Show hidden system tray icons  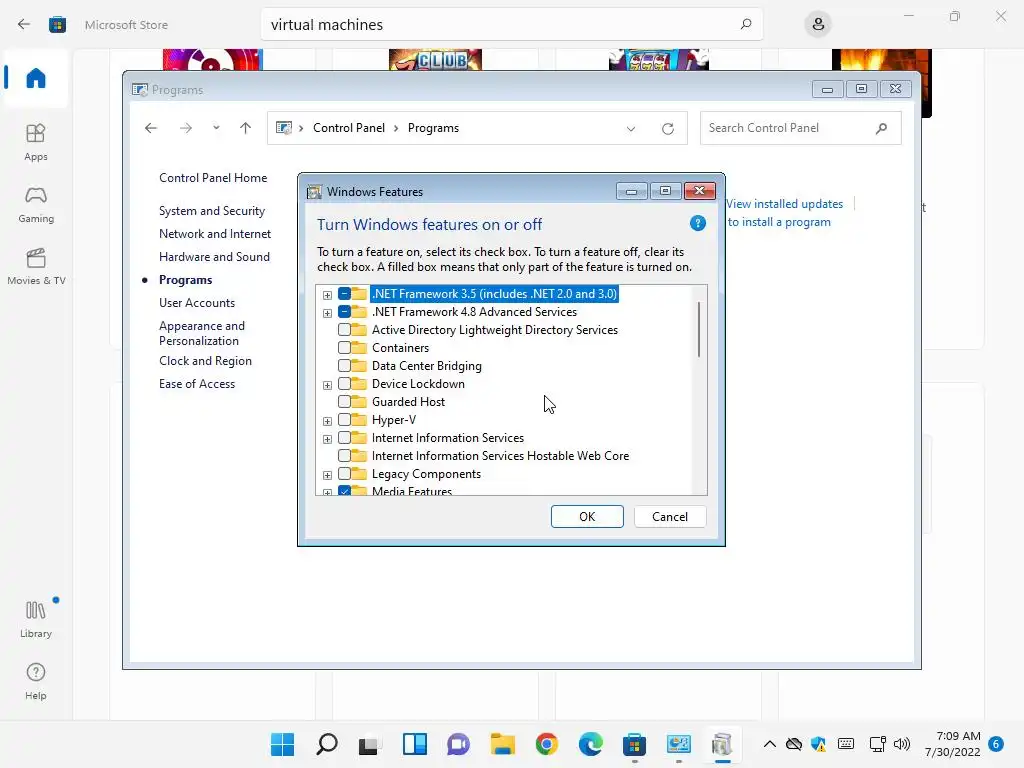coord(770,744)
